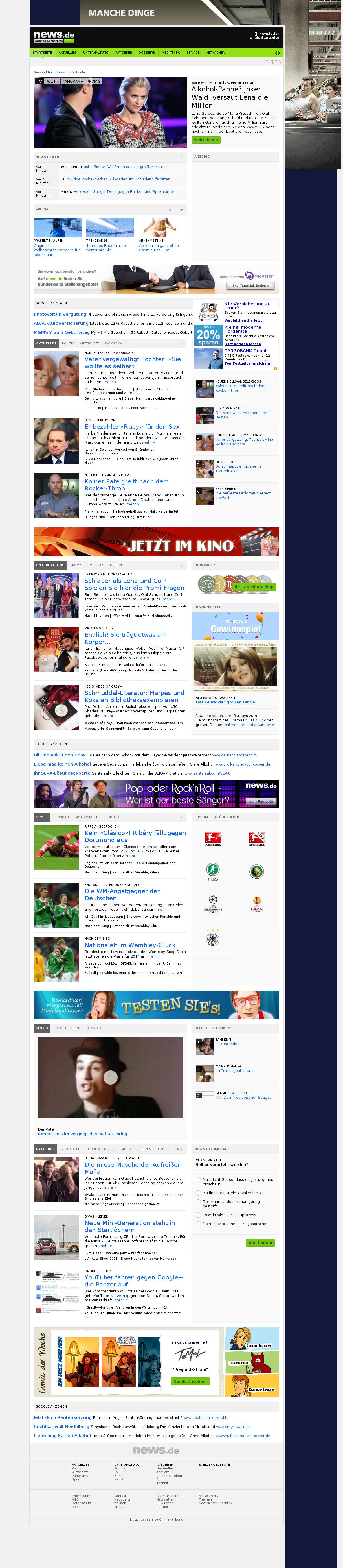This screenshot has width=343, height=1568.
Task: Collapse the Newsticker section arrow
Action: [181, 157]
